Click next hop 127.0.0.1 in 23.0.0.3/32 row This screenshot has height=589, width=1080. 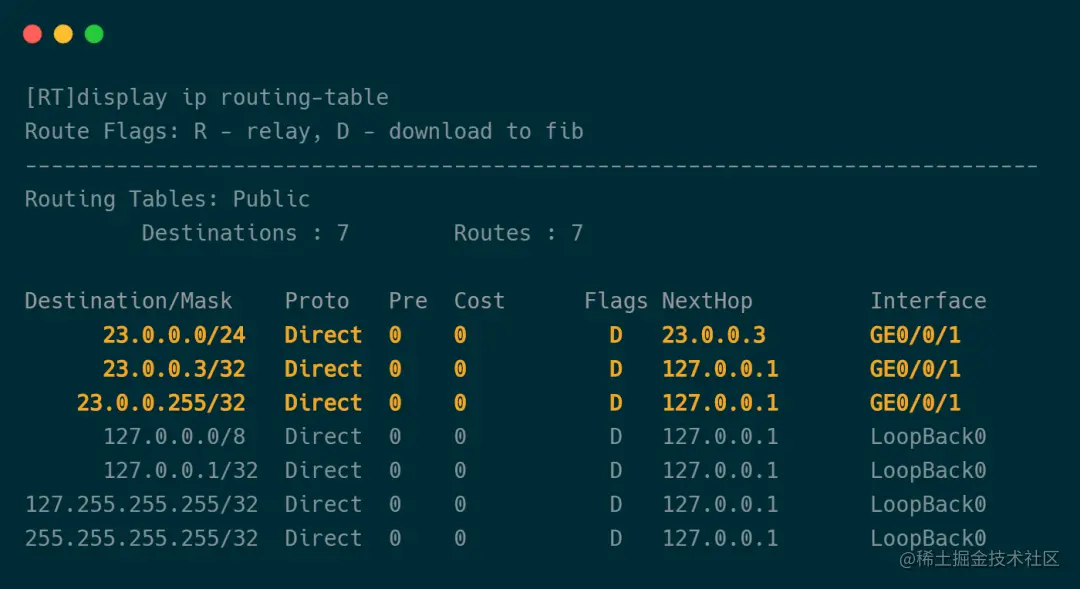tap(720, 369)
